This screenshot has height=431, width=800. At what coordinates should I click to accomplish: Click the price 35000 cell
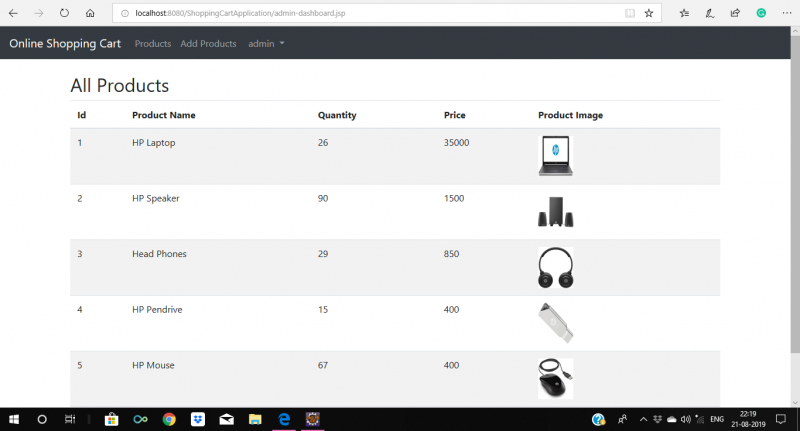tap(456, 143)
